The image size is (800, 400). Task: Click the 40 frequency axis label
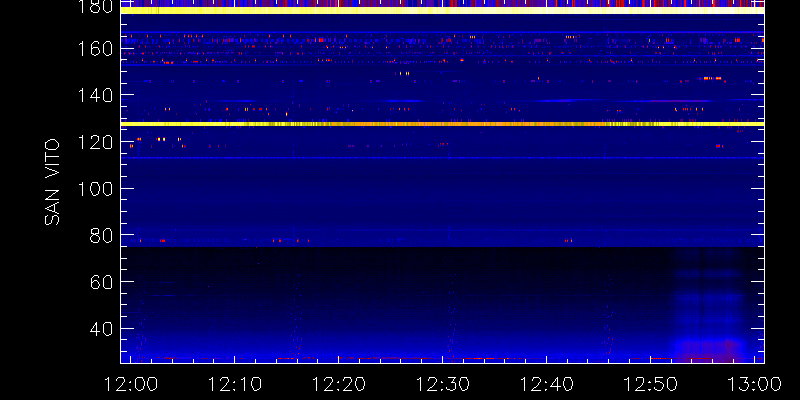coord(101,329)
